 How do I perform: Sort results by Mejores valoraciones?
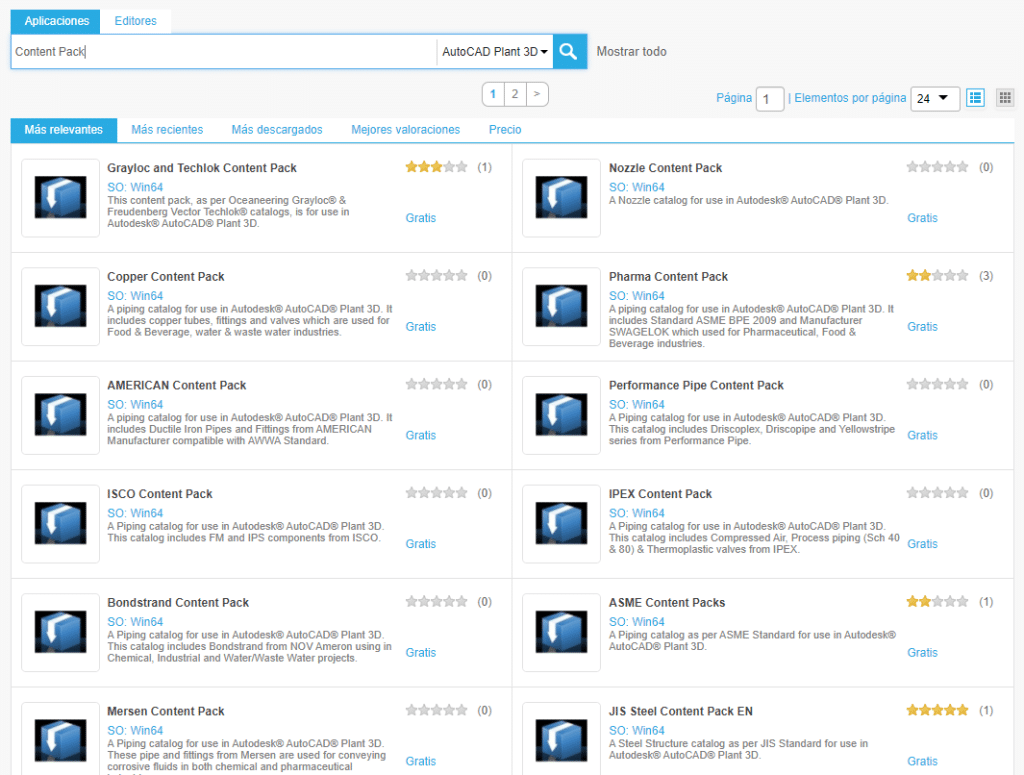click(x=405, y=130)
